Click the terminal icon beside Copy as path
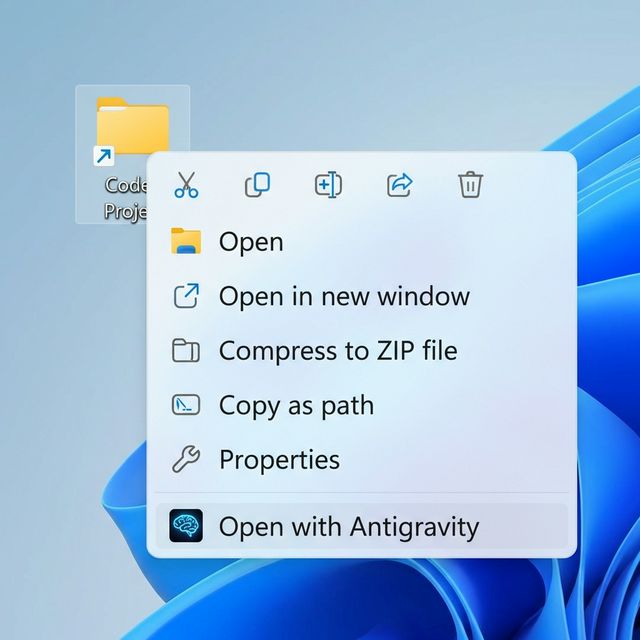The height and width of the screenshot is (640, 640). 187,405
